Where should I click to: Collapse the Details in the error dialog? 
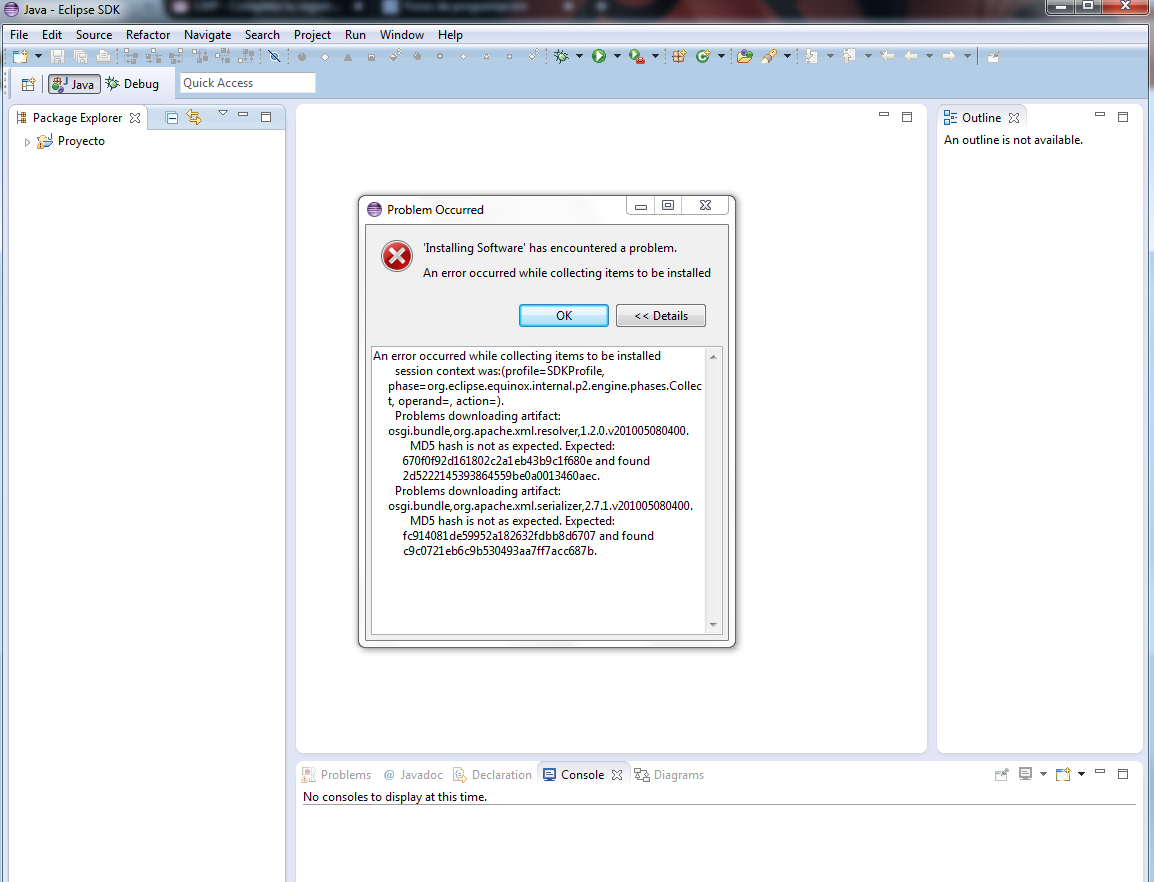(x=661, y=315)
